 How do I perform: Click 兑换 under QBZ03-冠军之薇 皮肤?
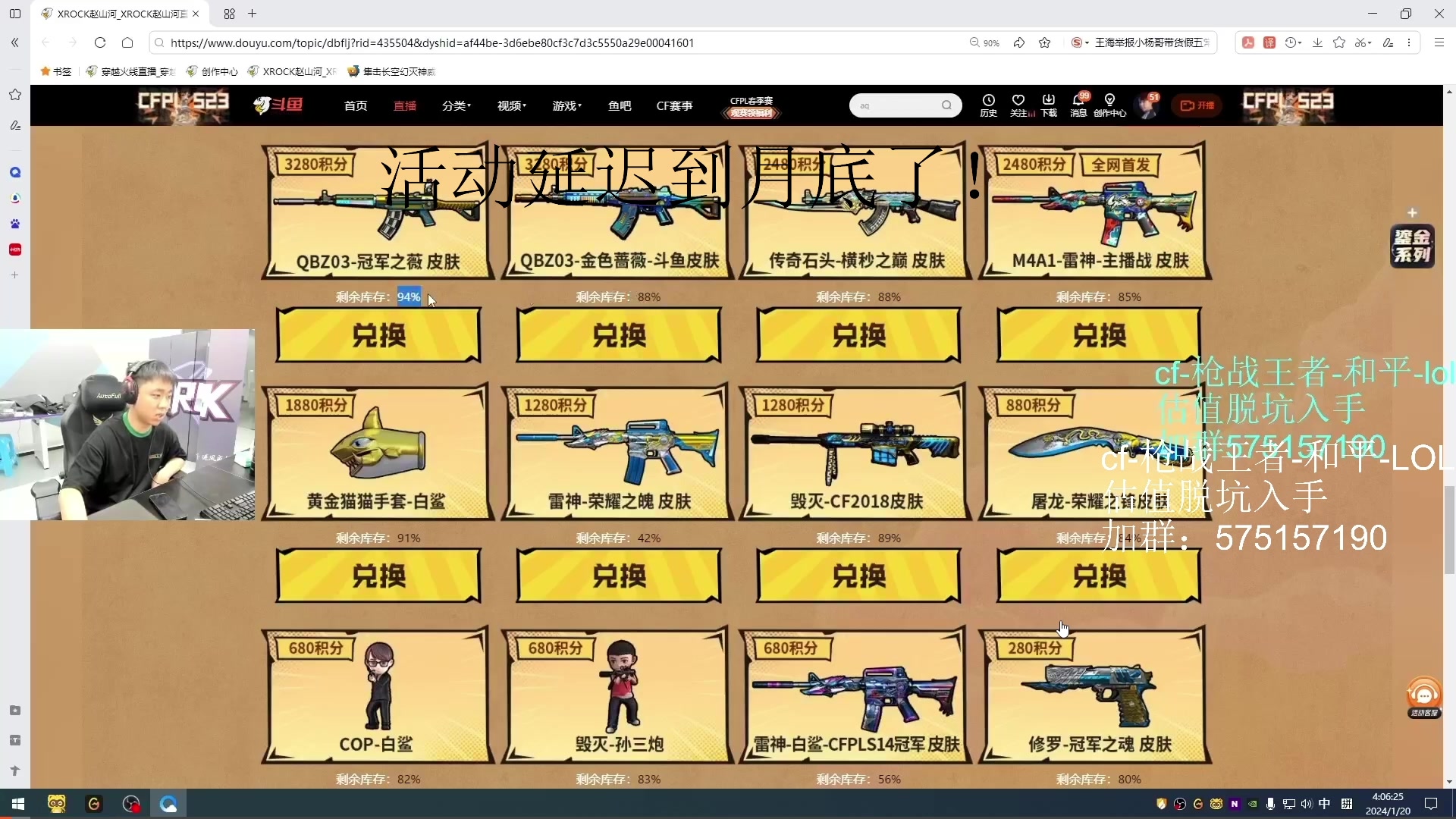coord(378,335)
